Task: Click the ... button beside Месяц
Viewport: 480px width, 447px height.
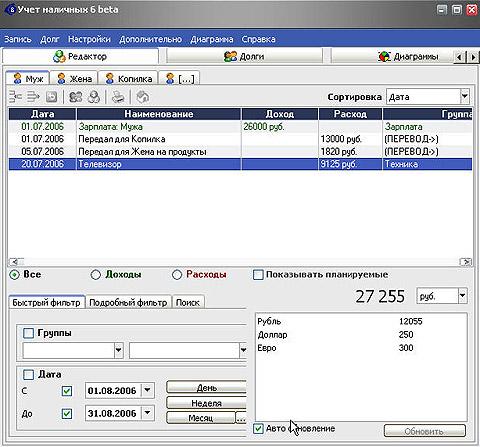Action: click(x=241, y=418)
